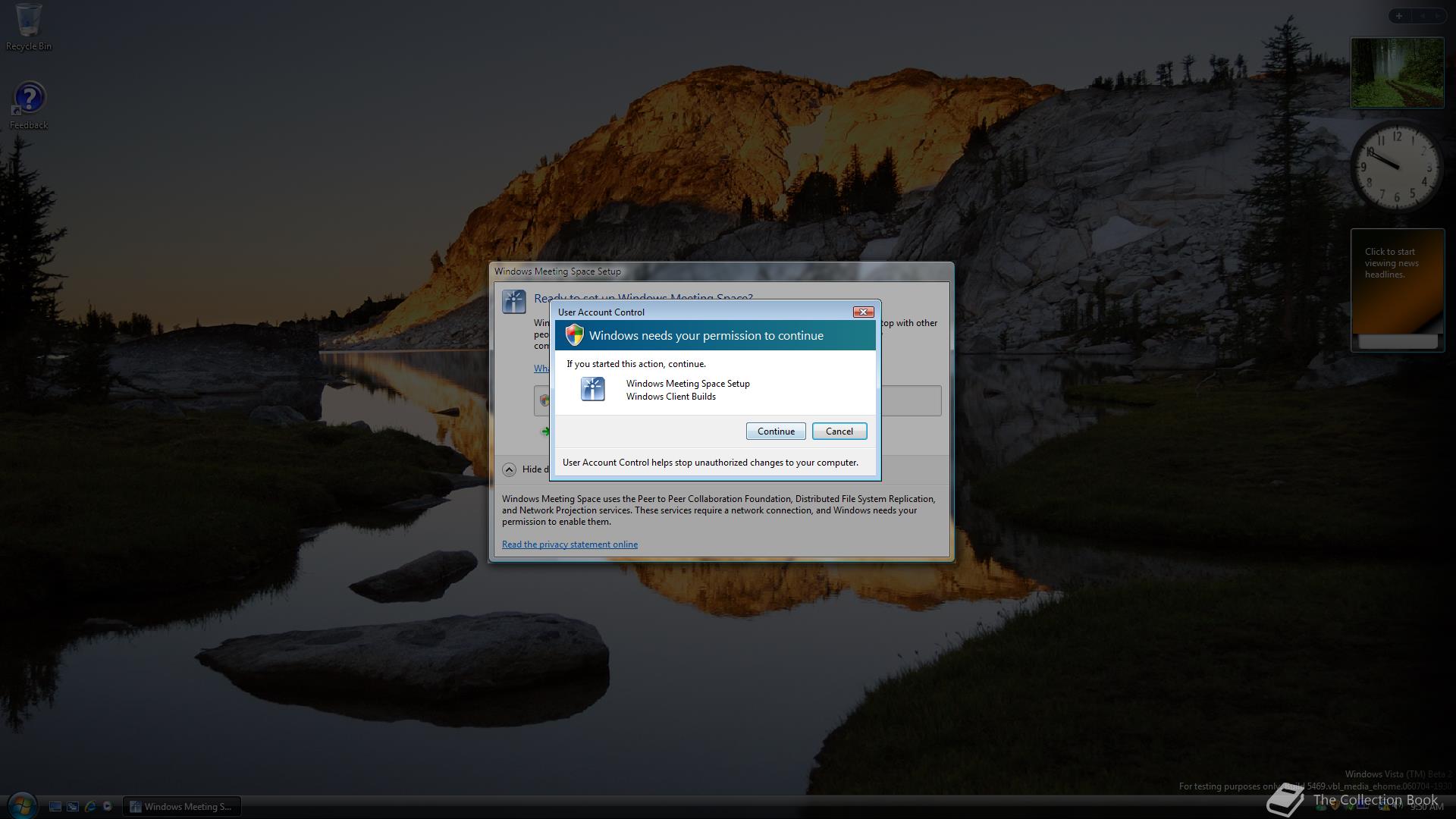Click the news headlines feed gadget
The height and width of the screenshot is (819, 1456).
1397,282
